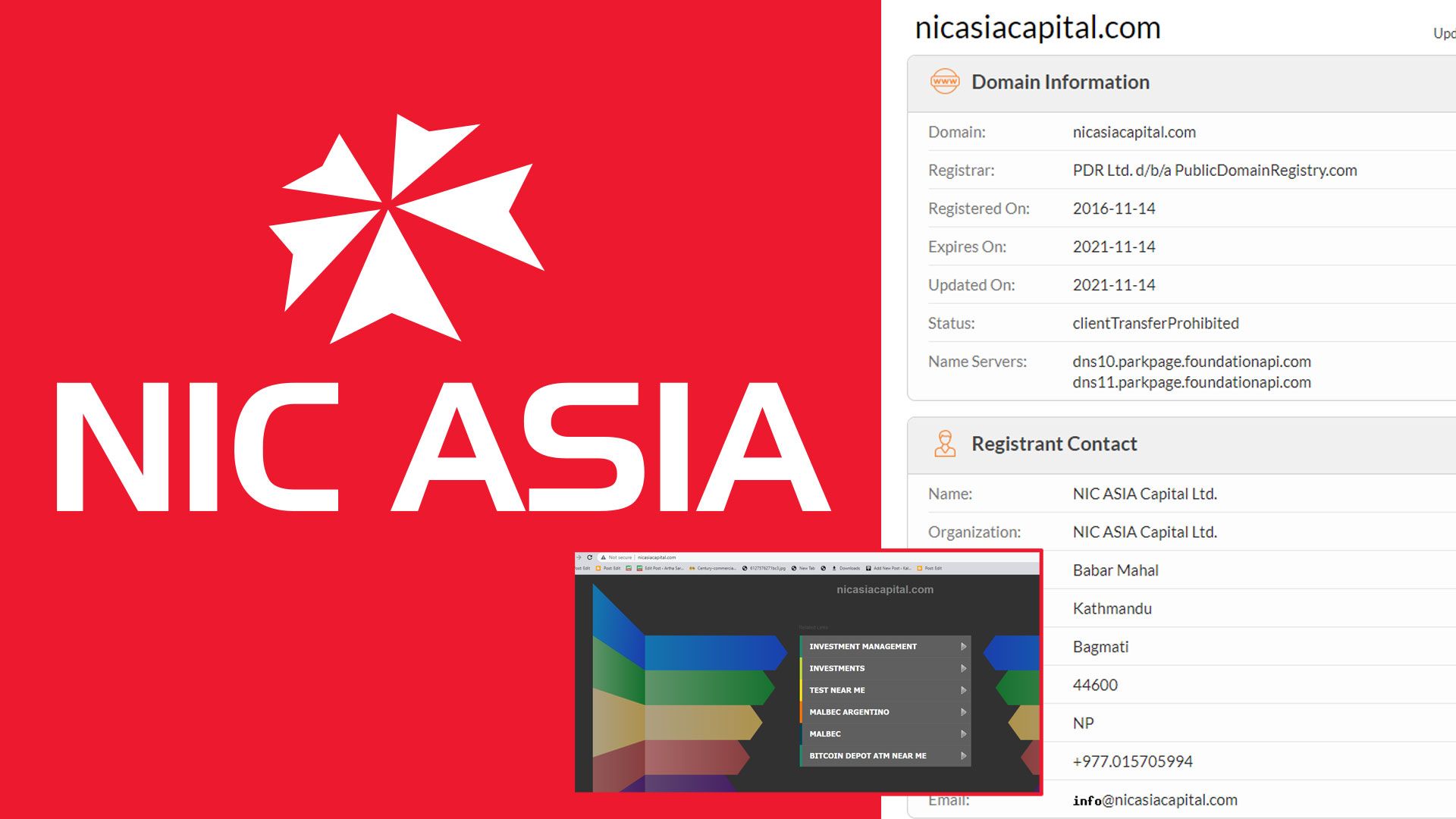
Task: Click the nicasiacapital.com page heading
Action: tap(1037, 28)
